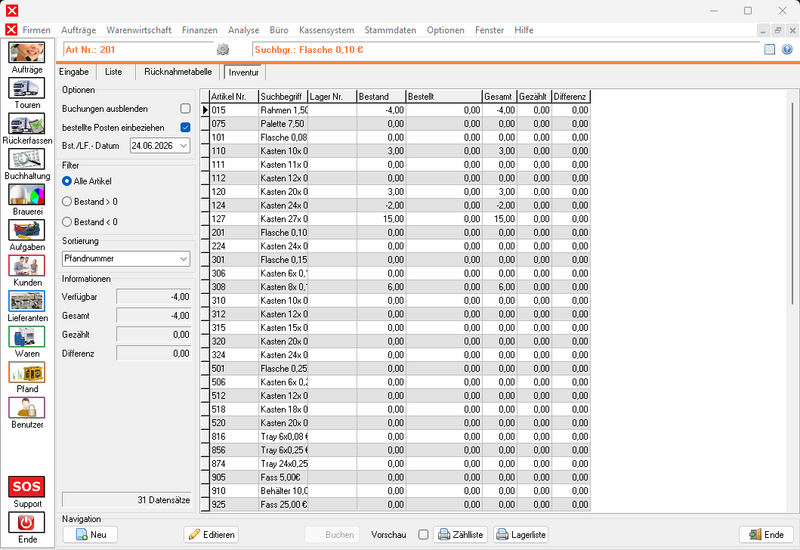This screenshot has height=550, width=800.
Task: Click the Editieren button
Action: [211, 535]
